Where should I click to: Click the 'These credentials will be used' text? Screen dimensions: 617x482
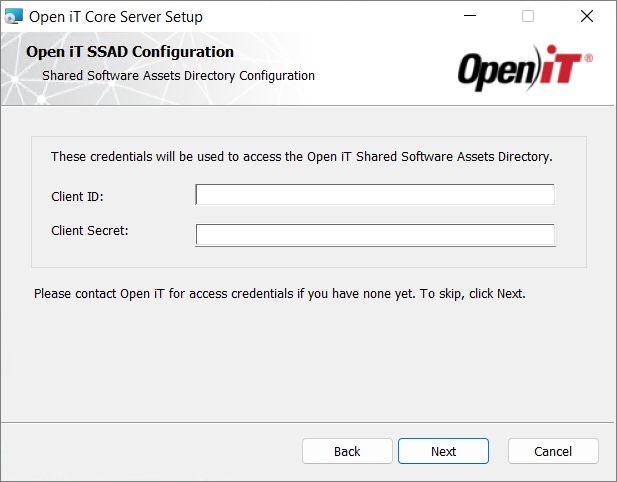point(302,157)
